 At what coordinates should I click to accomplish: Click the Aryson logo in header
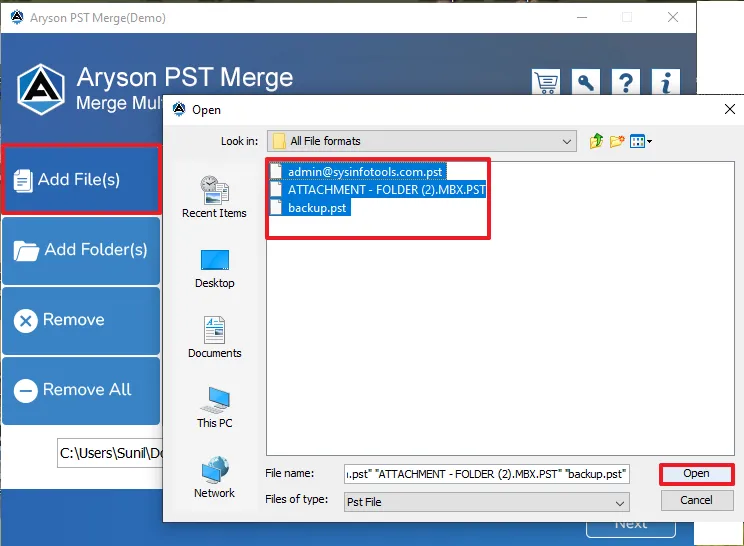tap(41, 89)
